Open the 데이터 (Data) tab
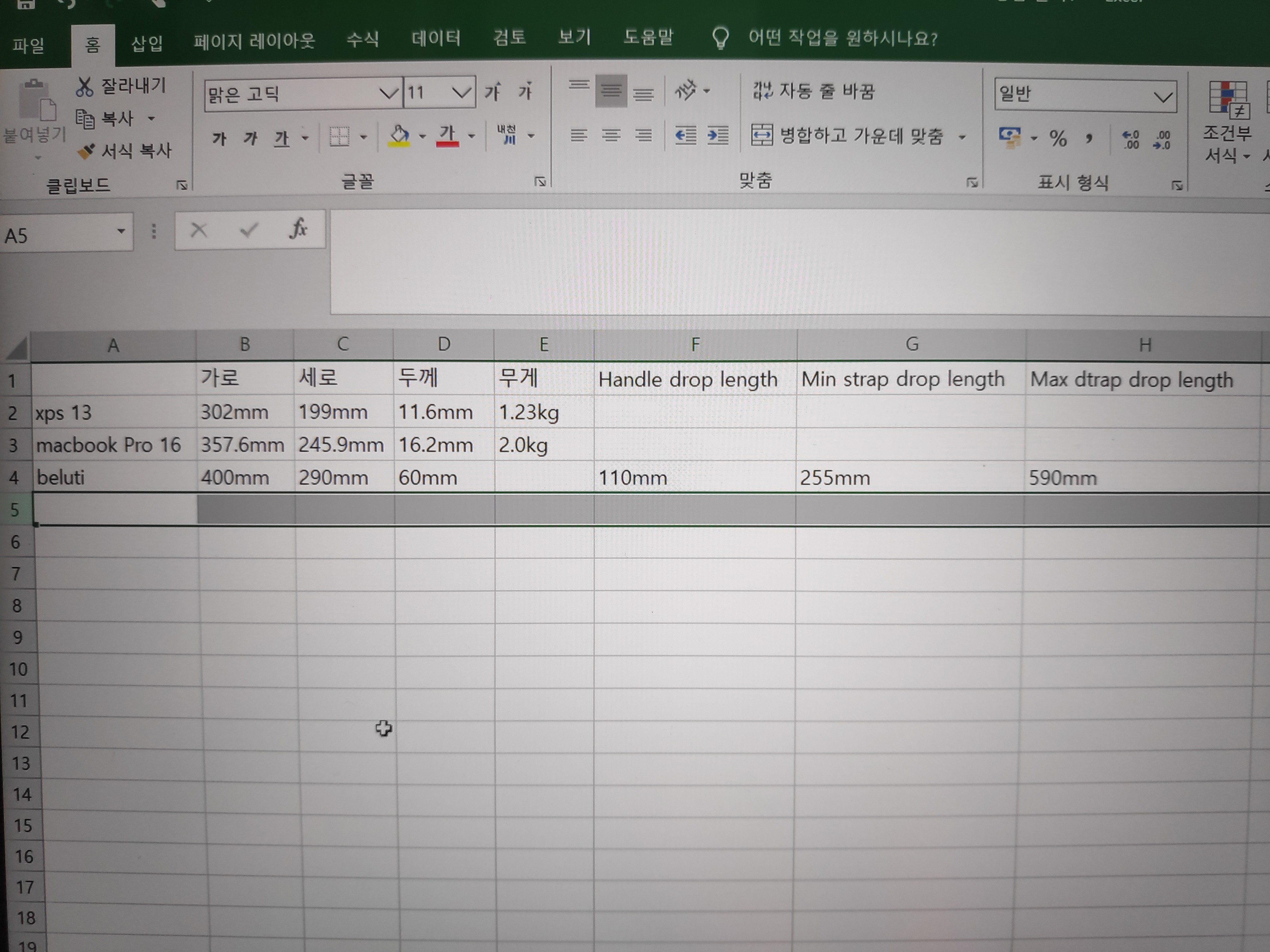 pos(436,38)
